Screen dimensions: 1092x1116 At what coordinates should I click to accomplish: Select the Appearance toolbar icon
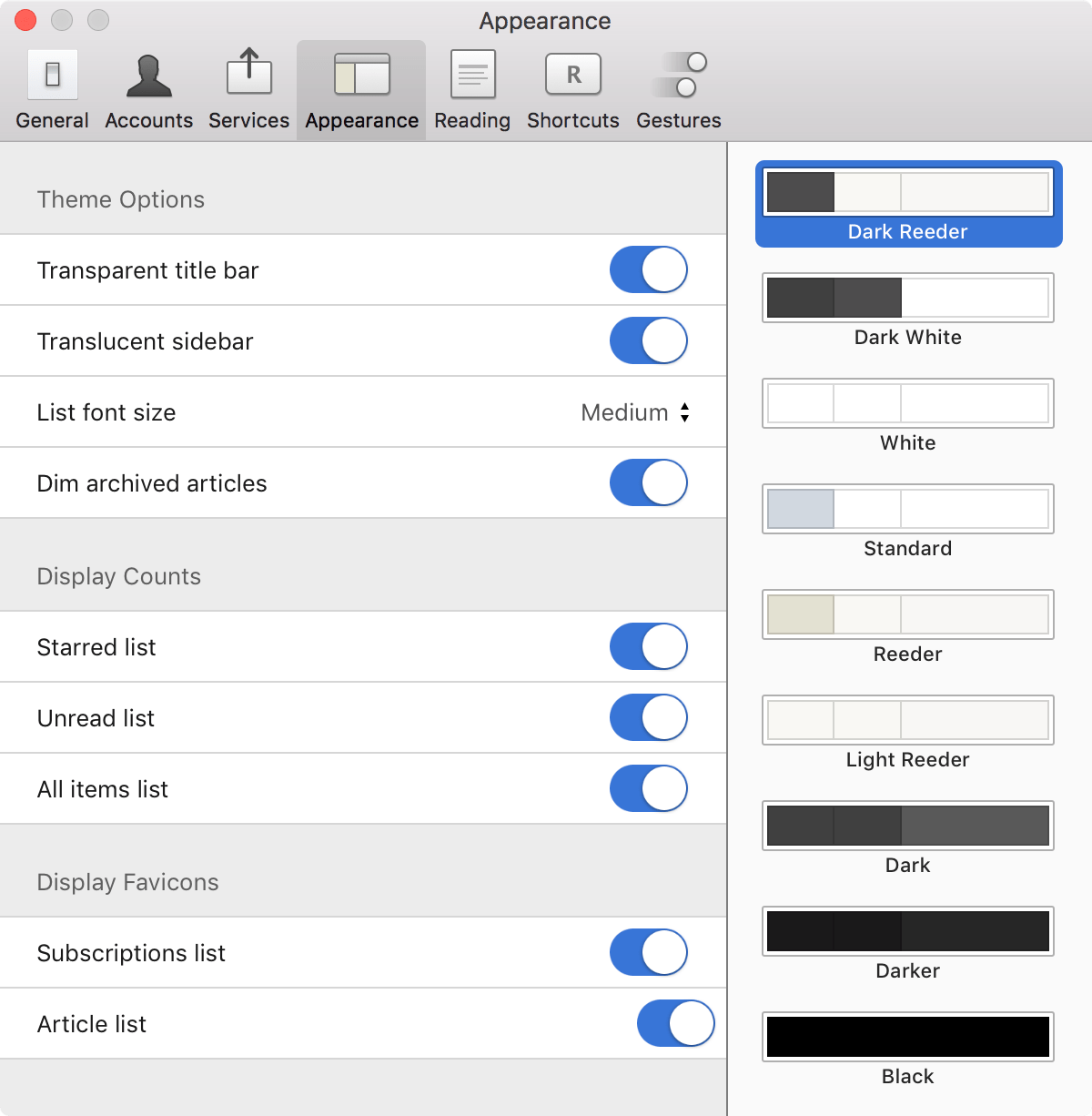point(361,89)
